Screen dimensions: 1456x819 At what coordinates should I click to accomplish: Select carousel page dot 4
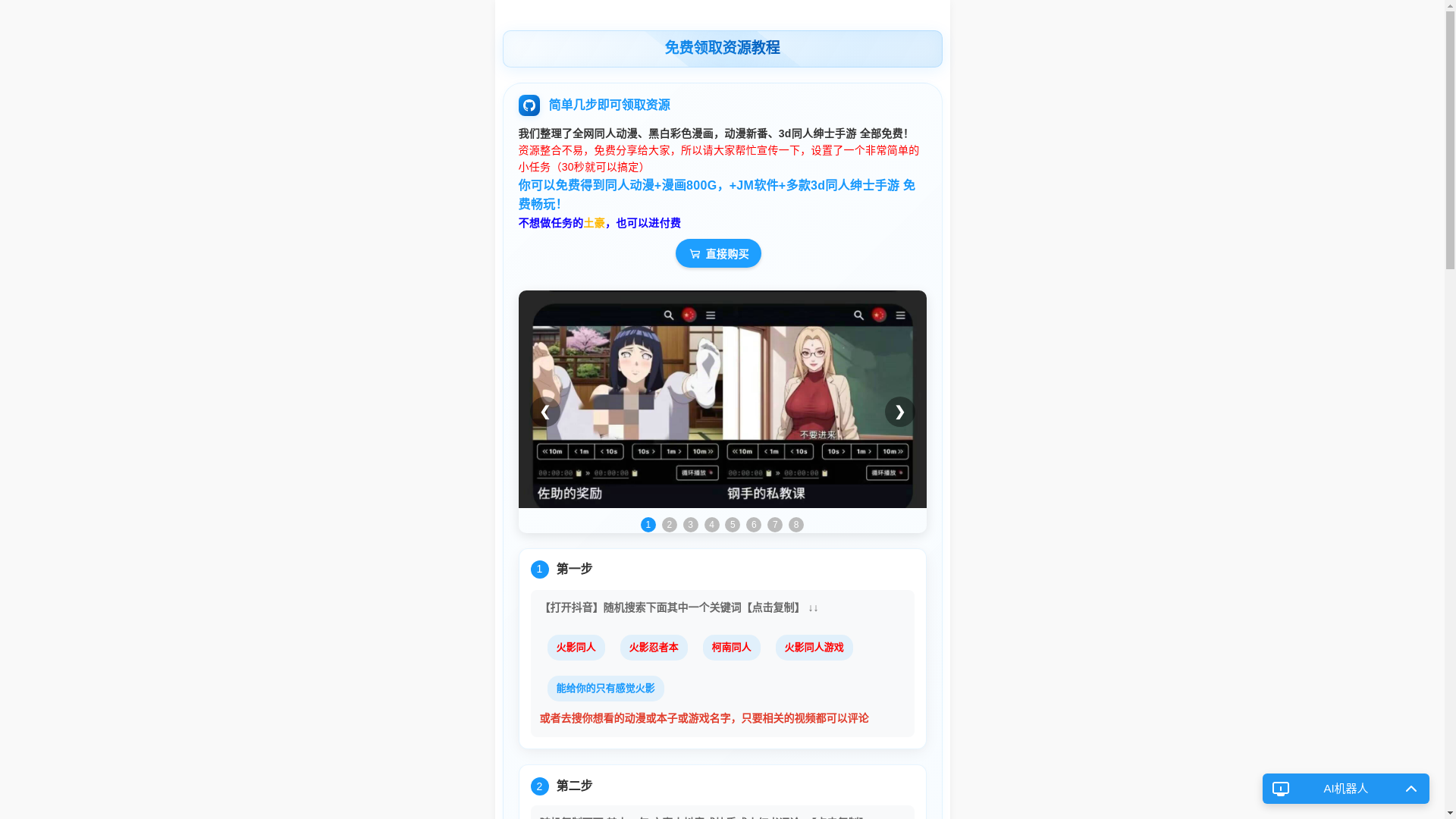point(712,525)
